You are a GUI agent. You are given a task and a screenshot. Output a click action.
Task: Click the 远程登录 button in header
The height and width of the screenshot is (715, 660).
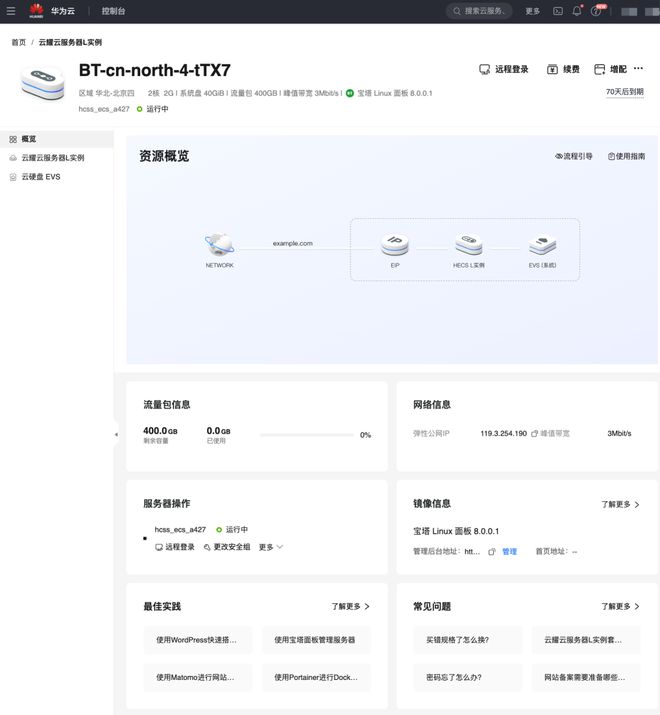(504, 69)
